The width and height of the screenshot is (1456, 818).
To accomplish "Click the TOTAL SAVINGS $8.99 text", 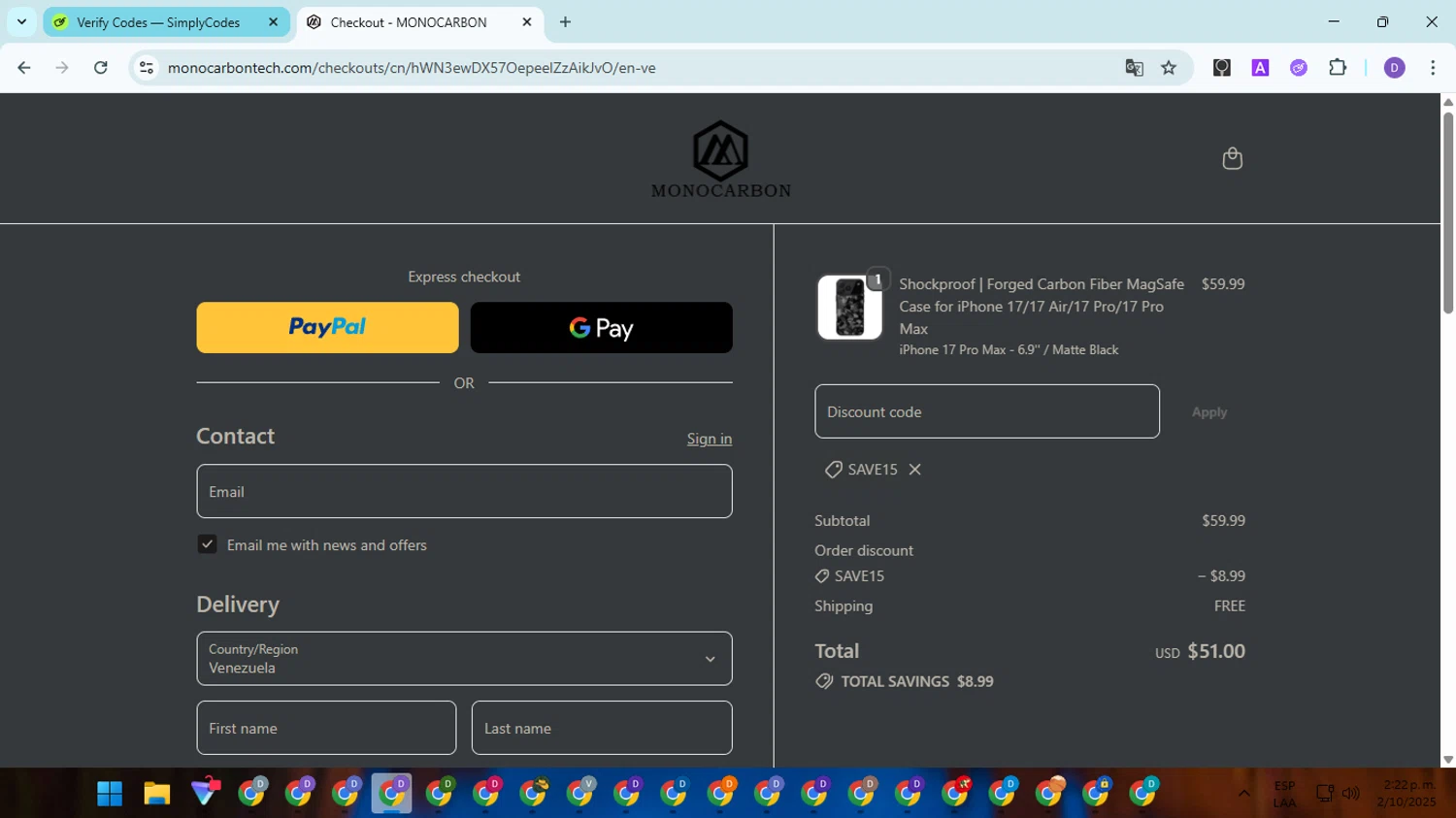I will pos(916,681).
